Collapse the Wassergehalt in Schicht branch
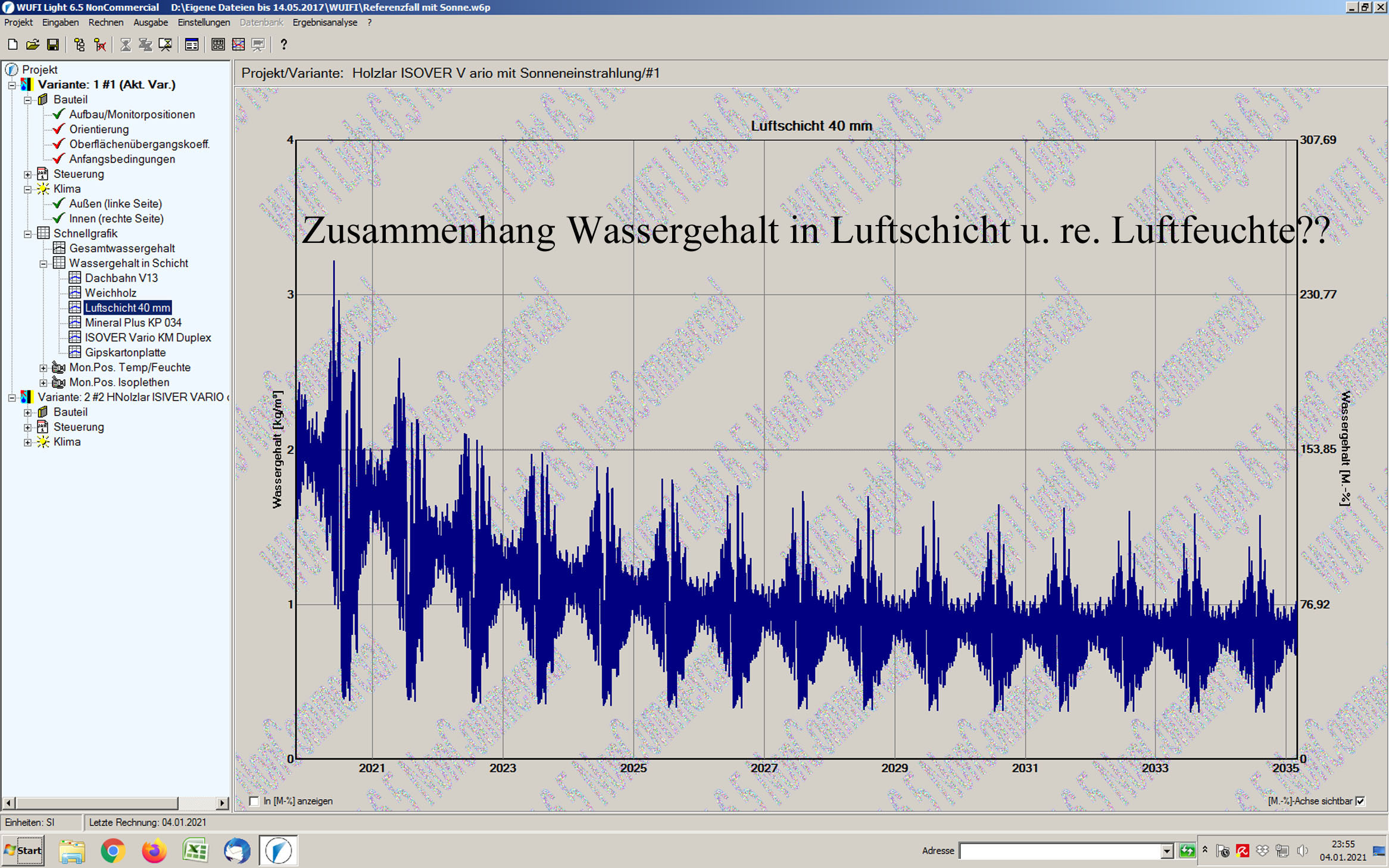The width and height of the screenshot is (1389, 868). click(x=43, y=263)
